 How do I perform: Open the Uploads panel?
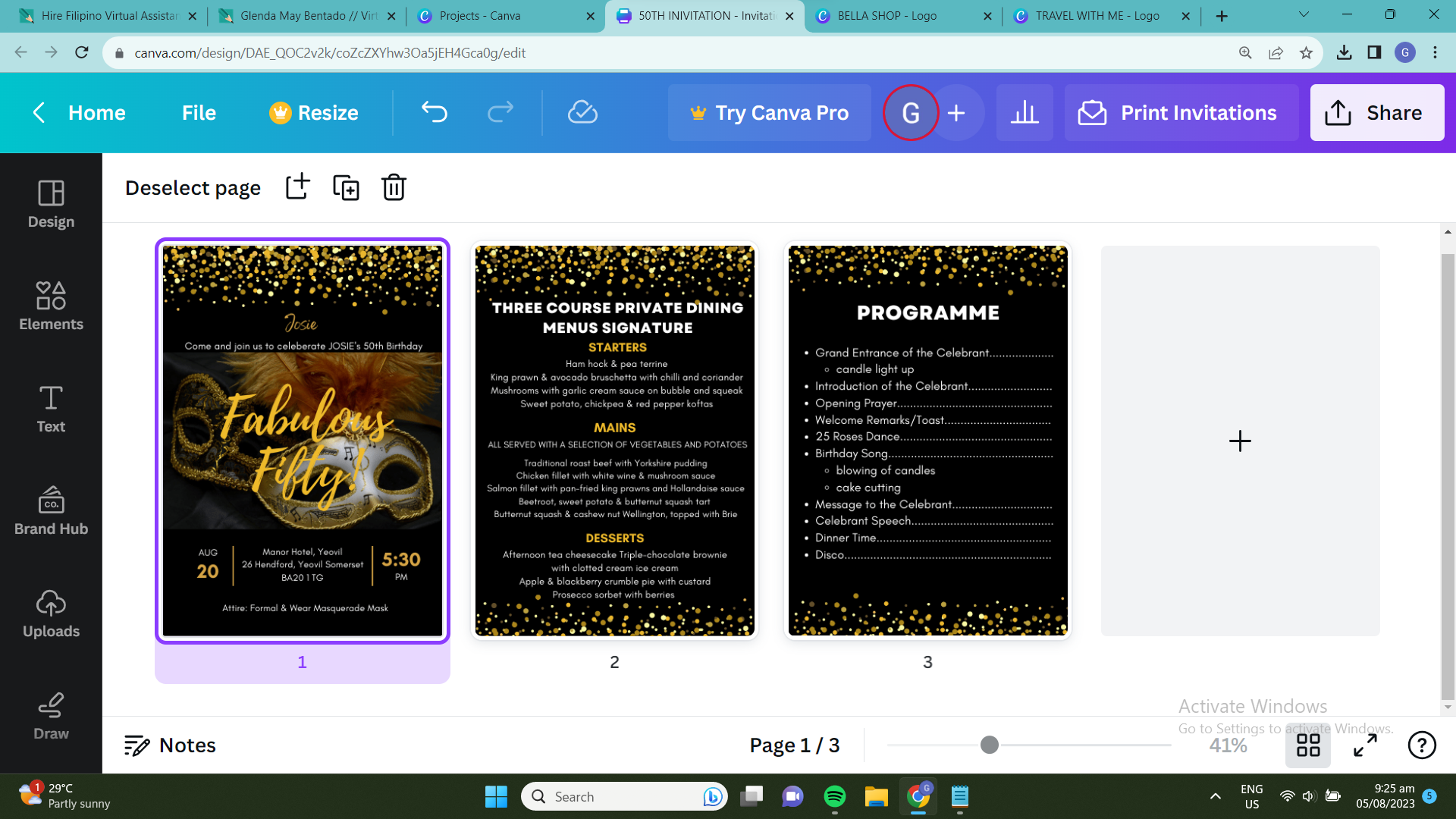51,613
